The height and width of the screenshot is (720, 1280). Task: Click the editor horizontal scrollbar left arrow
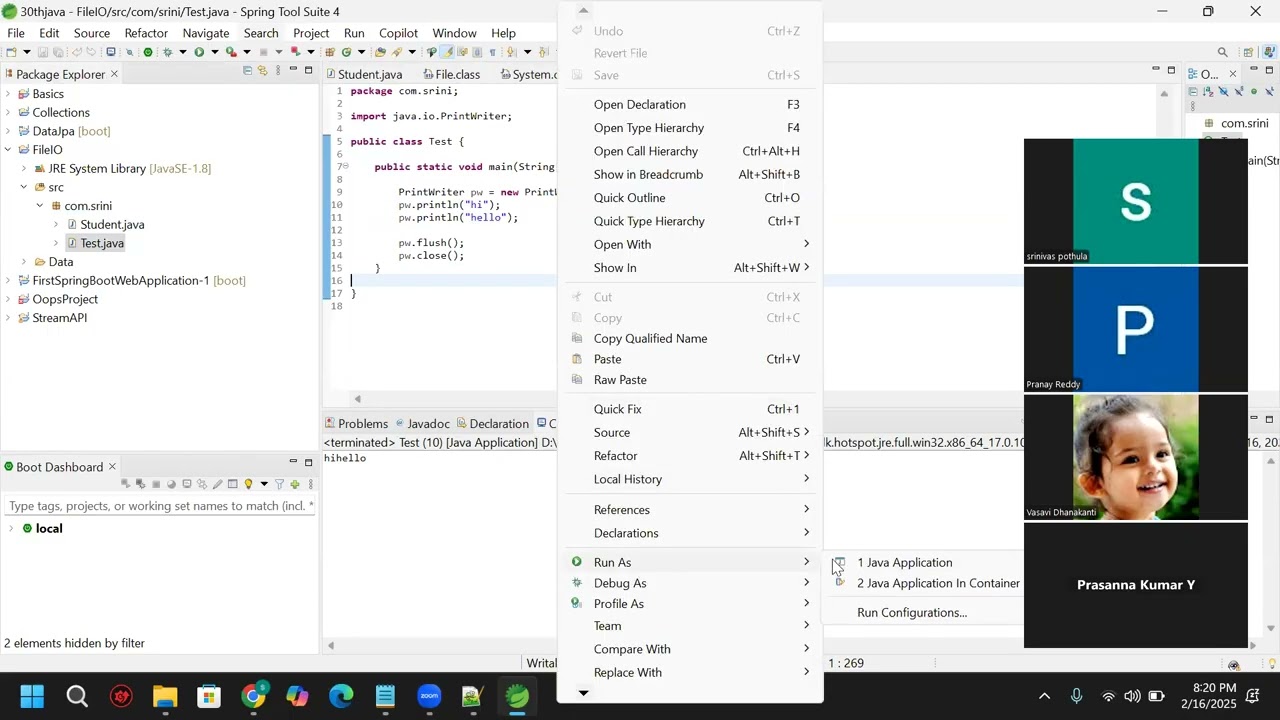pos(358,399)
